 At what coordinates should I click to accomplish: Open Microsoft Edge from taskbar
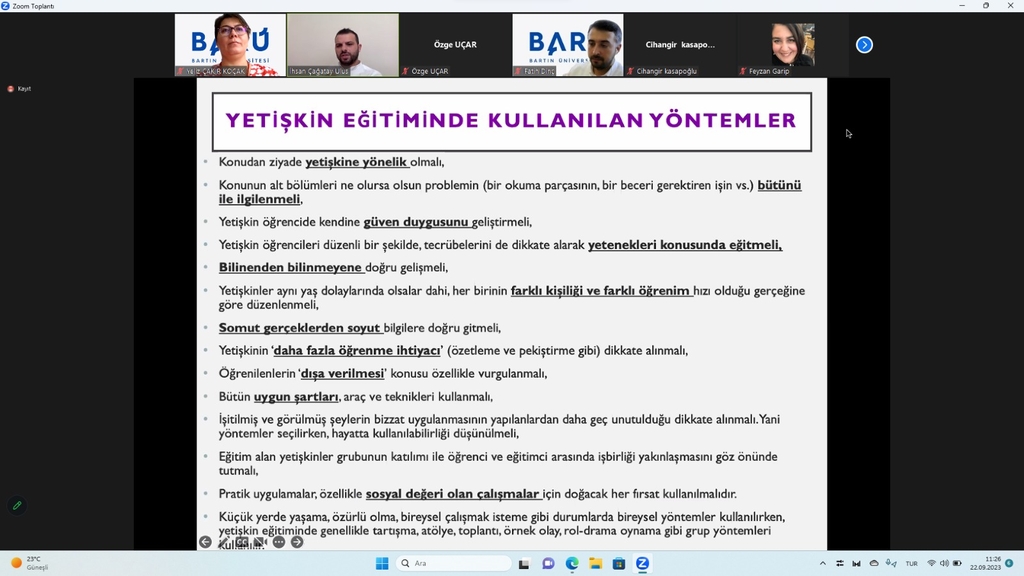(572, 563)
